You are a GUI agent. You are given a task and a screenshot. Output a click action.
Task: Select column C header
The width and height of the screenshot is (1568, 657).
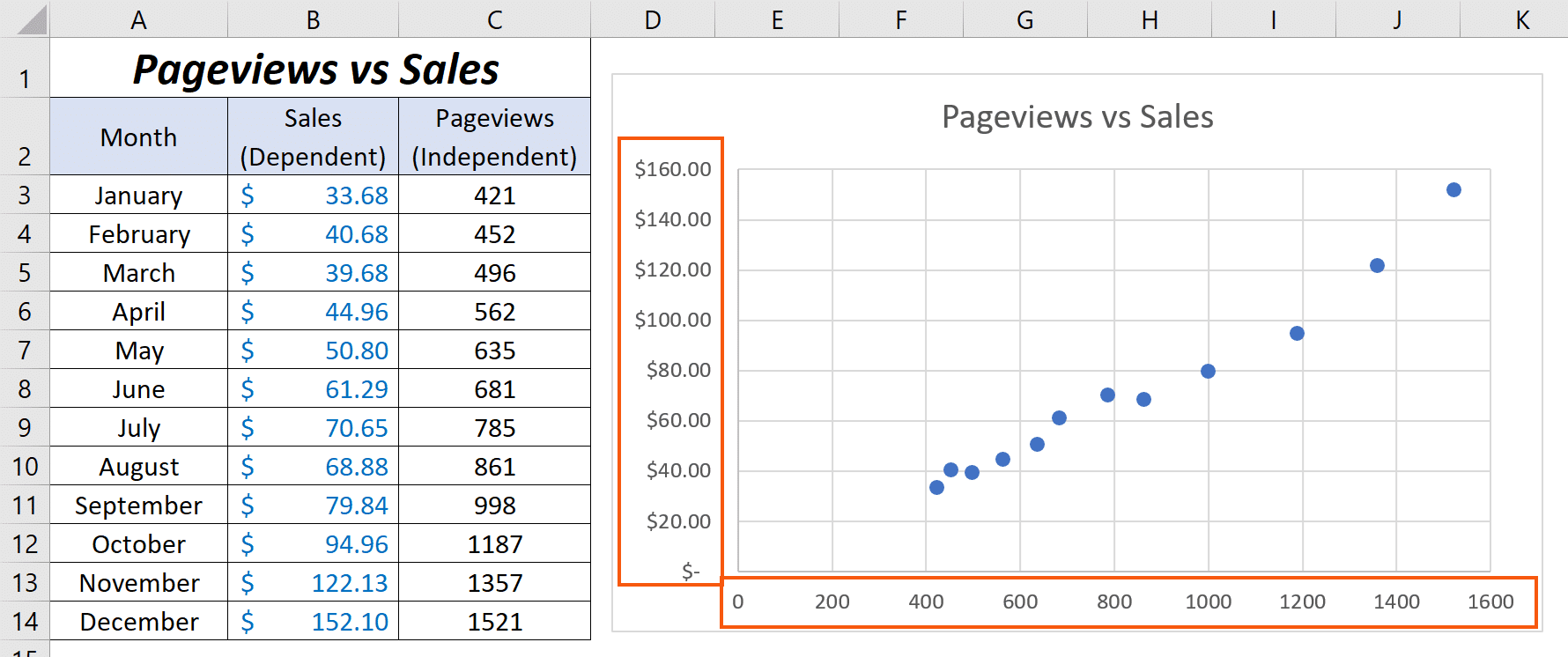click(x=494, y=18)
